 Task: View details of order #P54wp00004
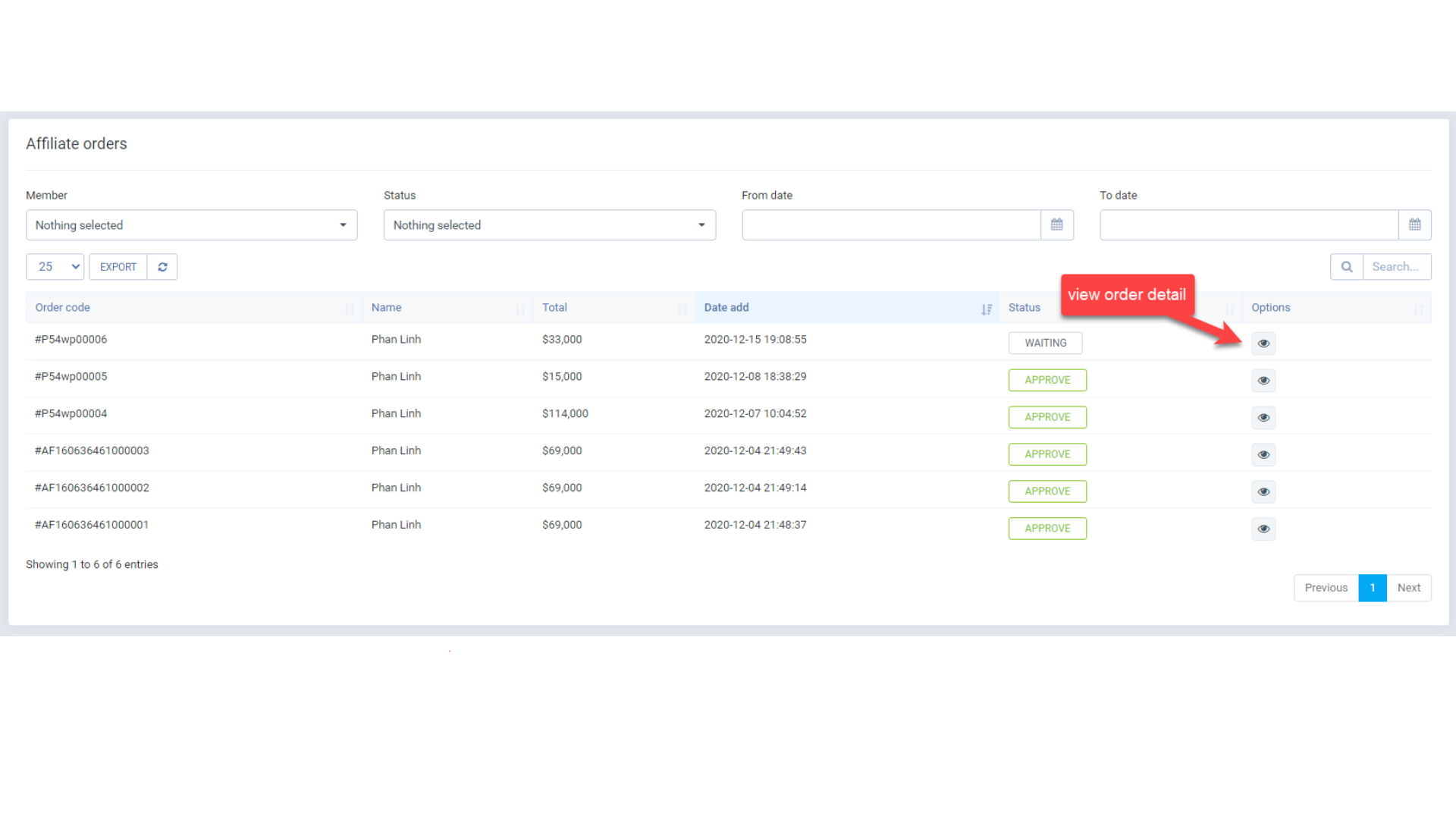point(1263,417)
